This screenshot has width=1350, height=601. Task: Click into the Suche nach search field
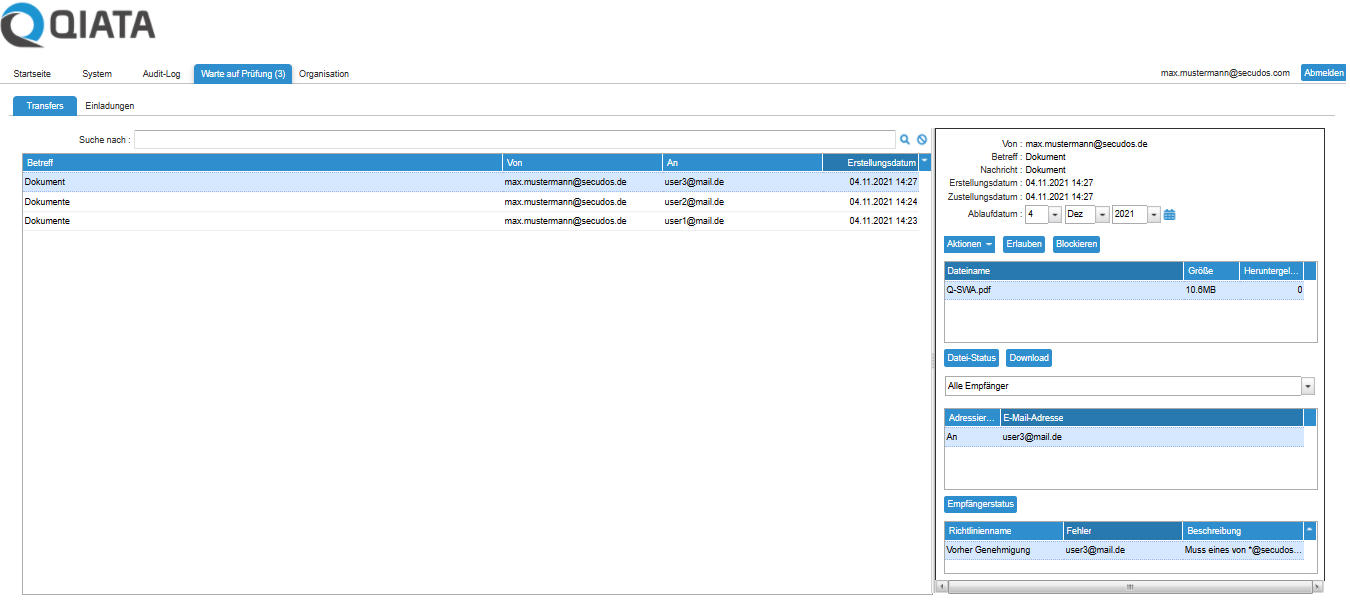coord(515,140)
